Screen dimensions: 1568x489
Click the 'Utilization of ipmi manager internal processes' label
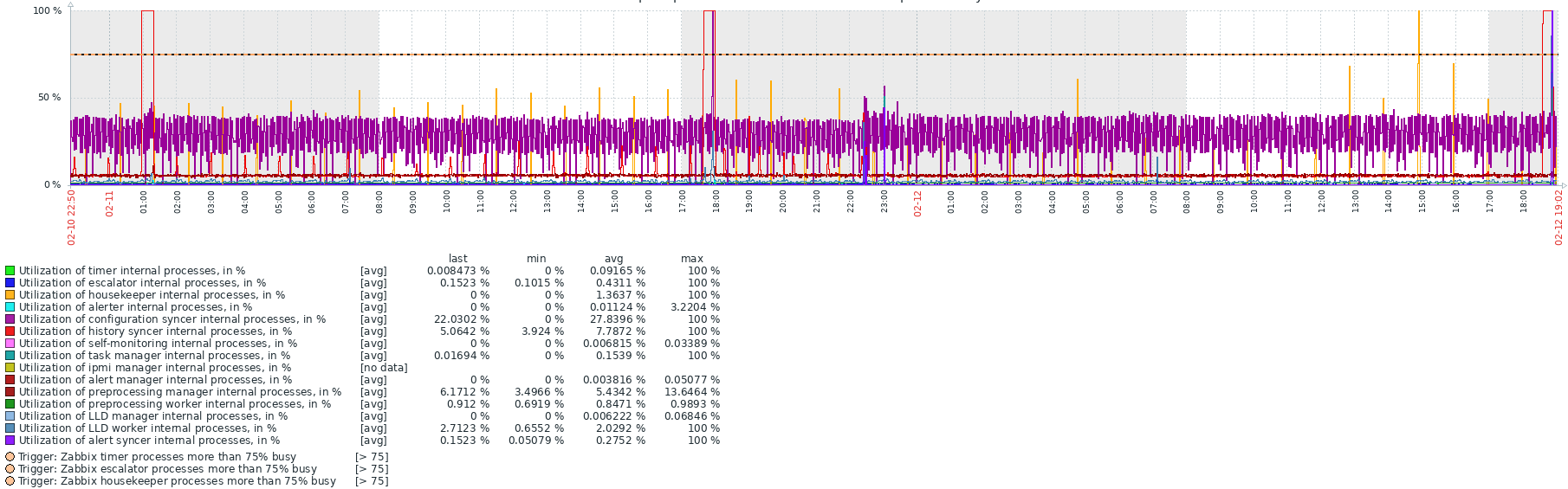tap(155, 368)
